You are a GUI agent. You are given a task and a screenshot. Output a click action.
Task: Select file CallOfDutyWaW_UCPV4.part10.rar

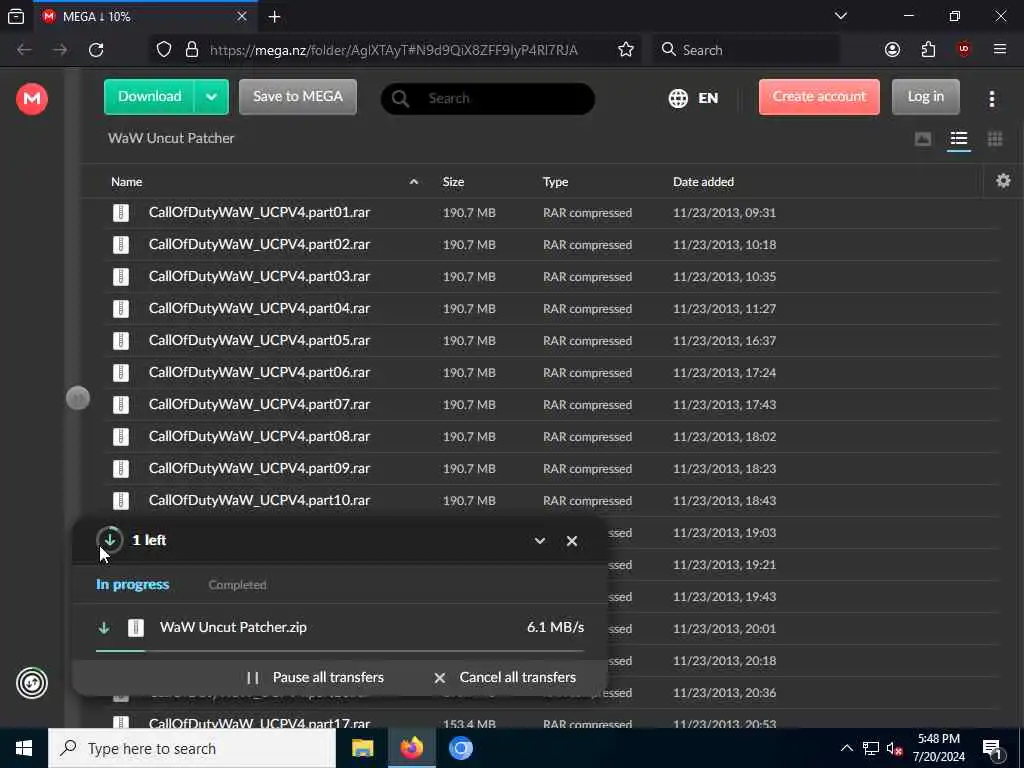(551, 501)
